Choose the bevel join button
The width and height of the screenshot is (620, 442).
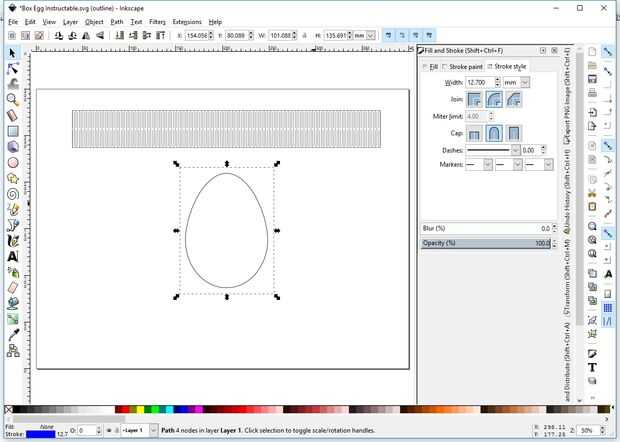coord(513,99)
